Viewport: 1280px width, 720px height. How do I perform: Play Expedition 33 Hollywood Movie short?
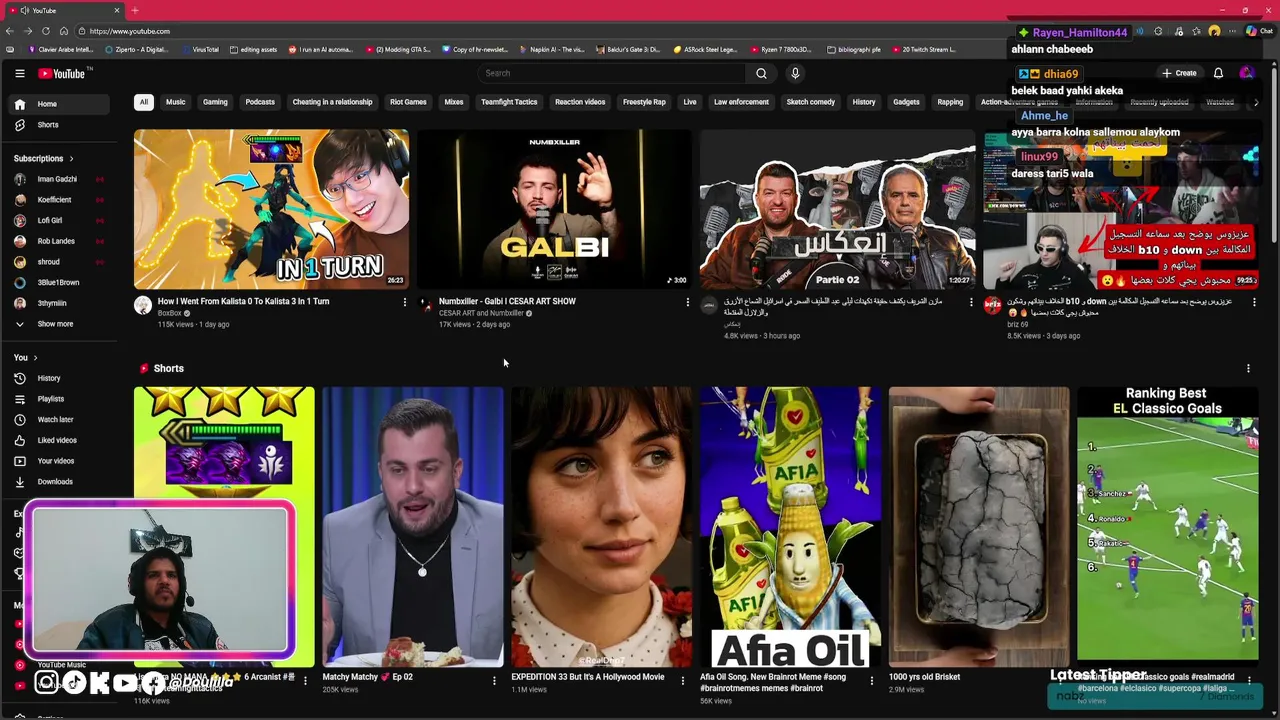(601, 526)
